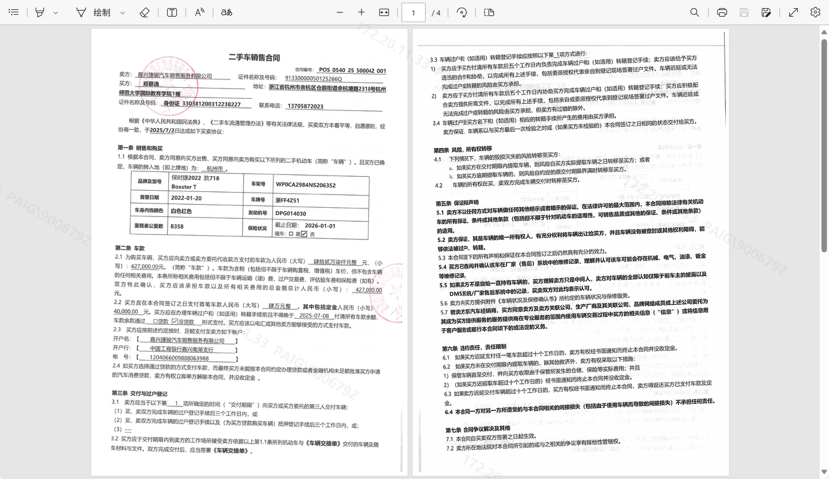Open the PDF settings gear menu
Screen dimensions: 829x479
815,13
